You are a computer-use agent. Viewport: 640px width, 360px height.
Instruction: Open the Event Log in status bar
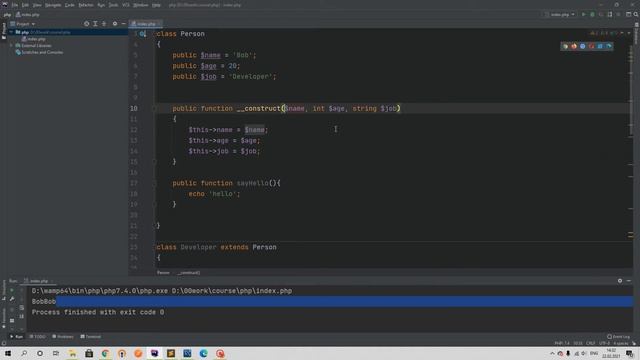click(x=618, y=337)
